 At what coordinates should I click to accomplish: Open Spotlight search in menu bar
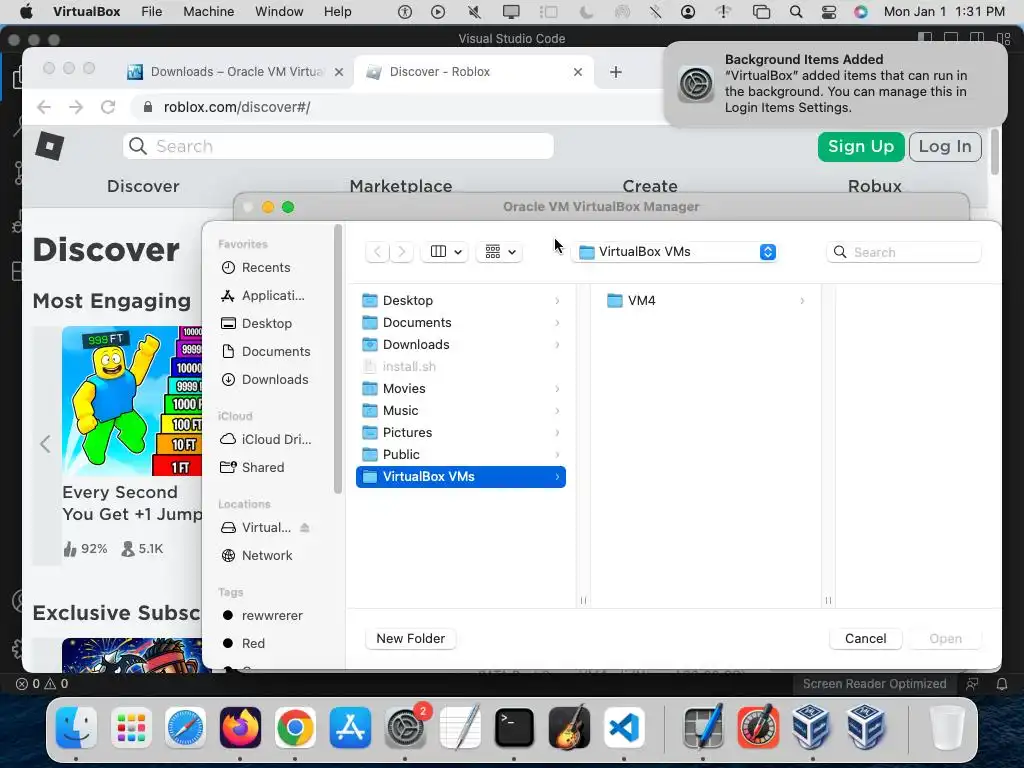pos(795,12)
